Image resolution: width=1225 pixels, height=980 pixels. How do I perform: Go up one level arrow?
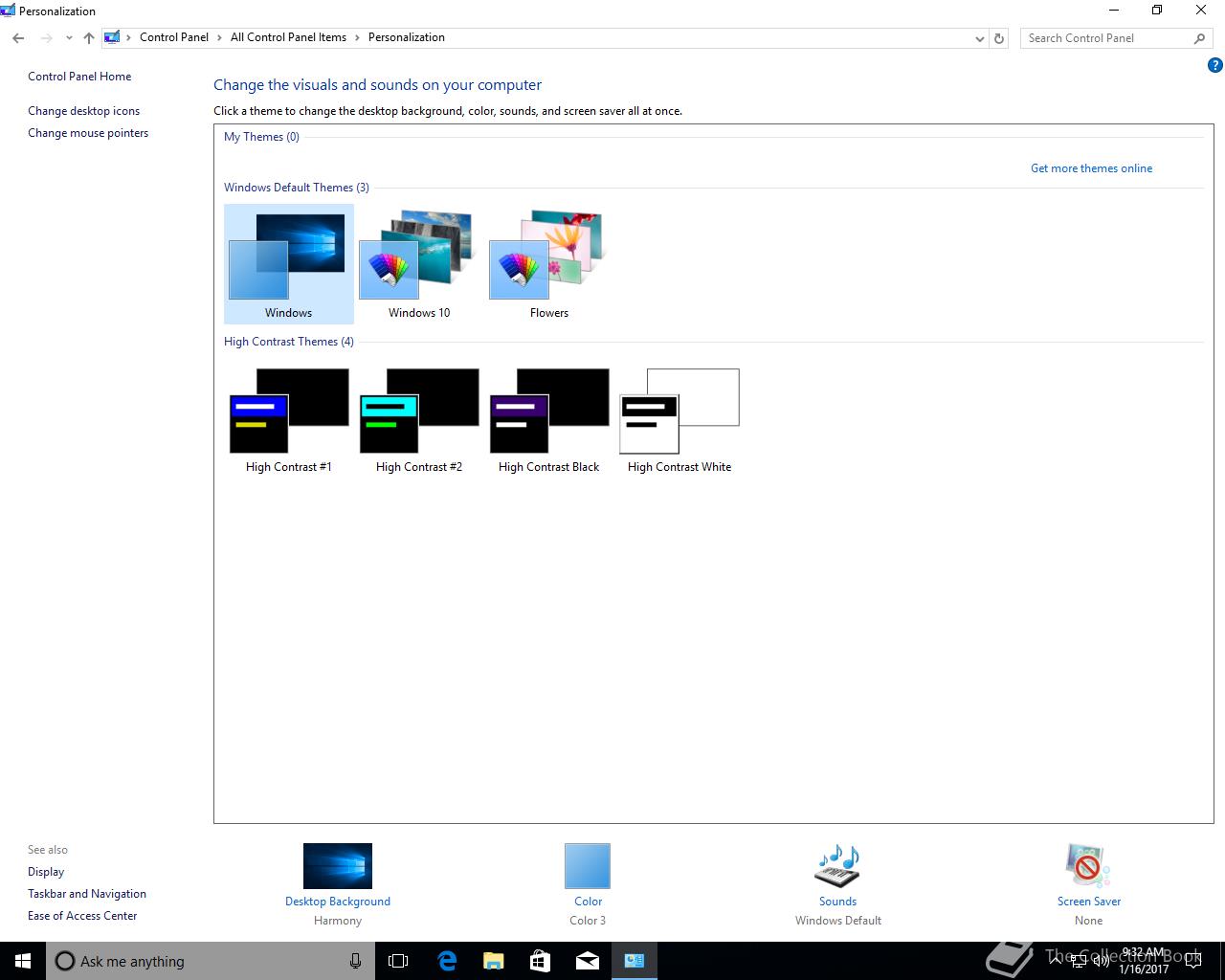coord(88,38)
